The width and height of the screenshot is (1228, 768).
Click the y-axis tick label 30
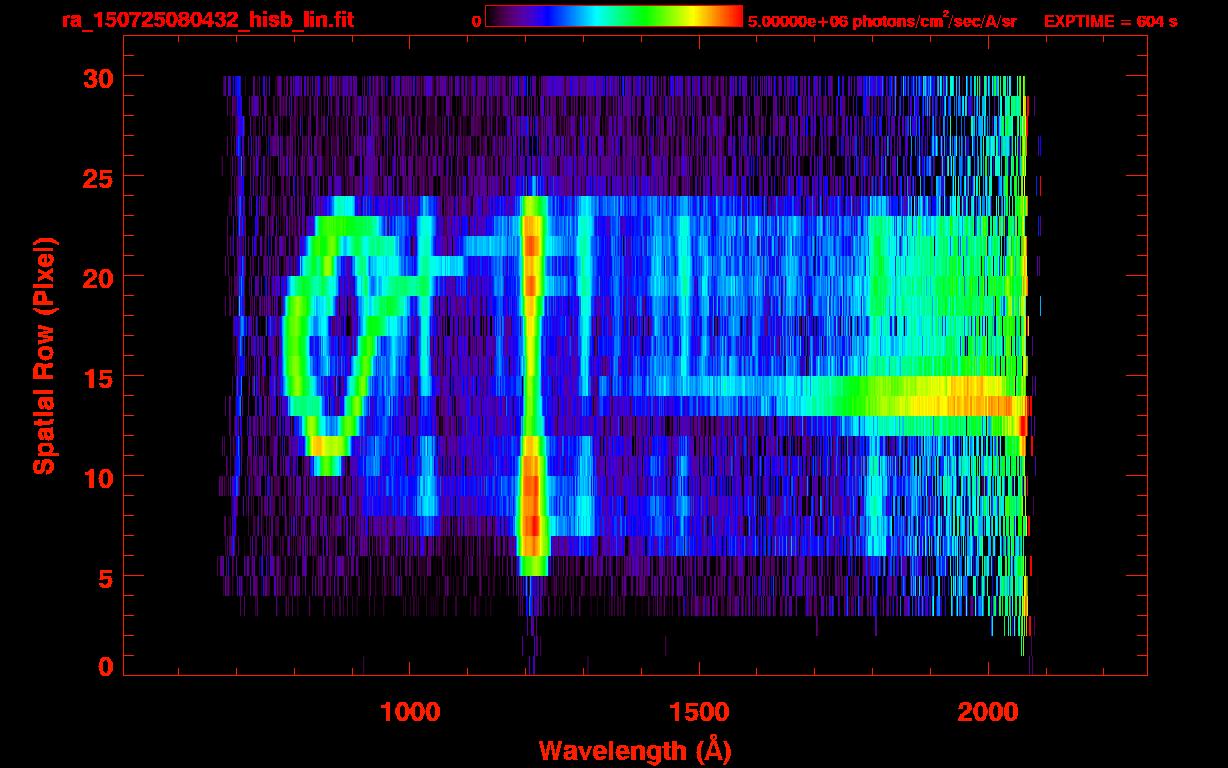click(x=98, y=77)
